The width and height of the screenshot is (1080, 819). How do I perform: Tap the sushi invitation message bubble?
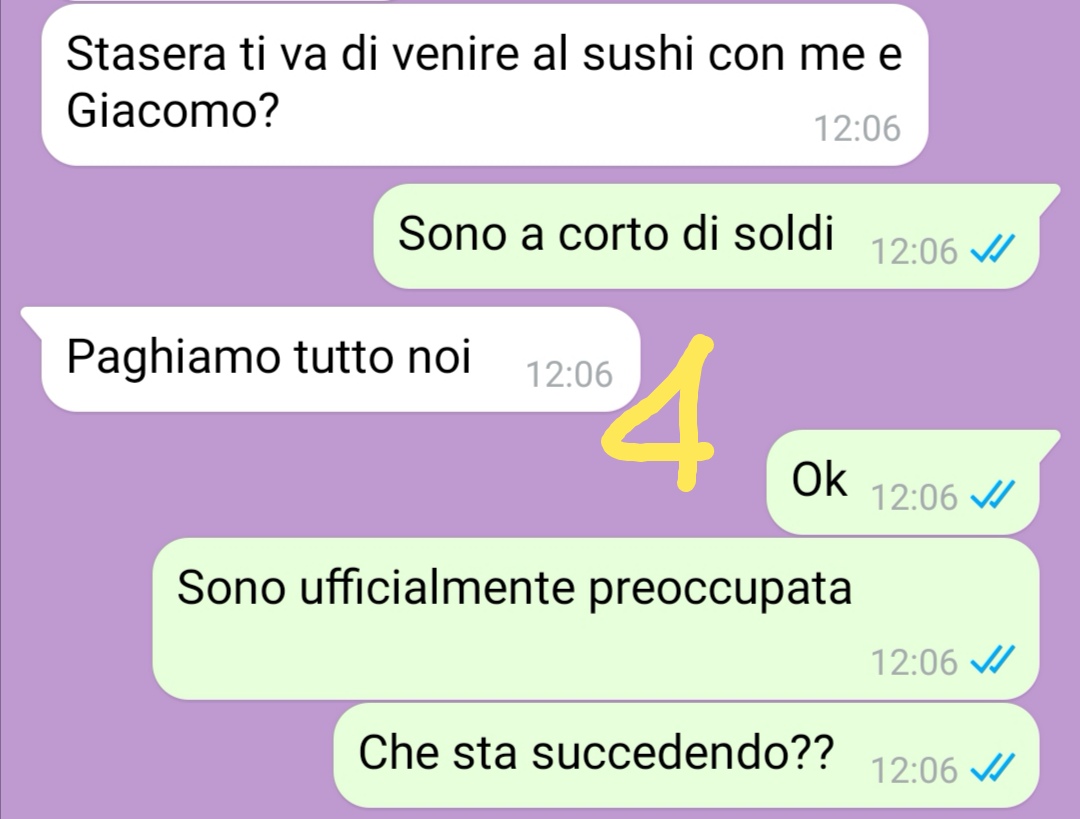(x=484, y=85)
